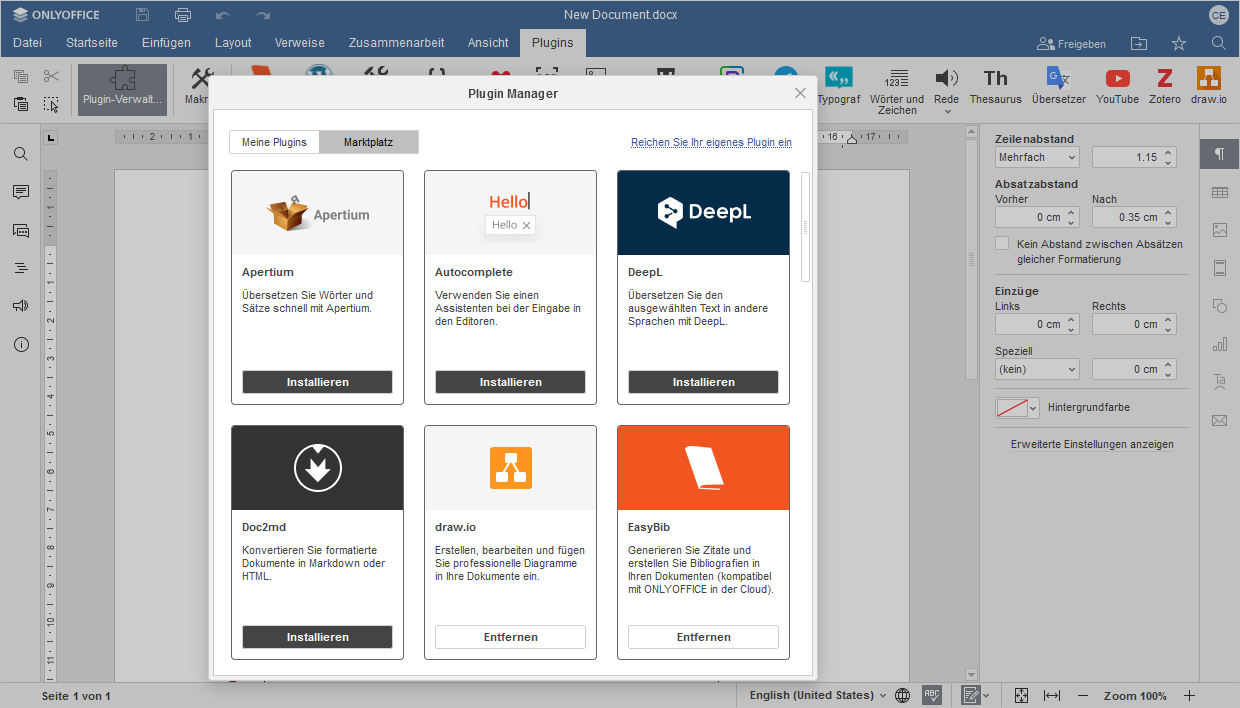Screen dimensions: 1240x708
Task: Open the Zotero plugin
Action: [1164, 87]
